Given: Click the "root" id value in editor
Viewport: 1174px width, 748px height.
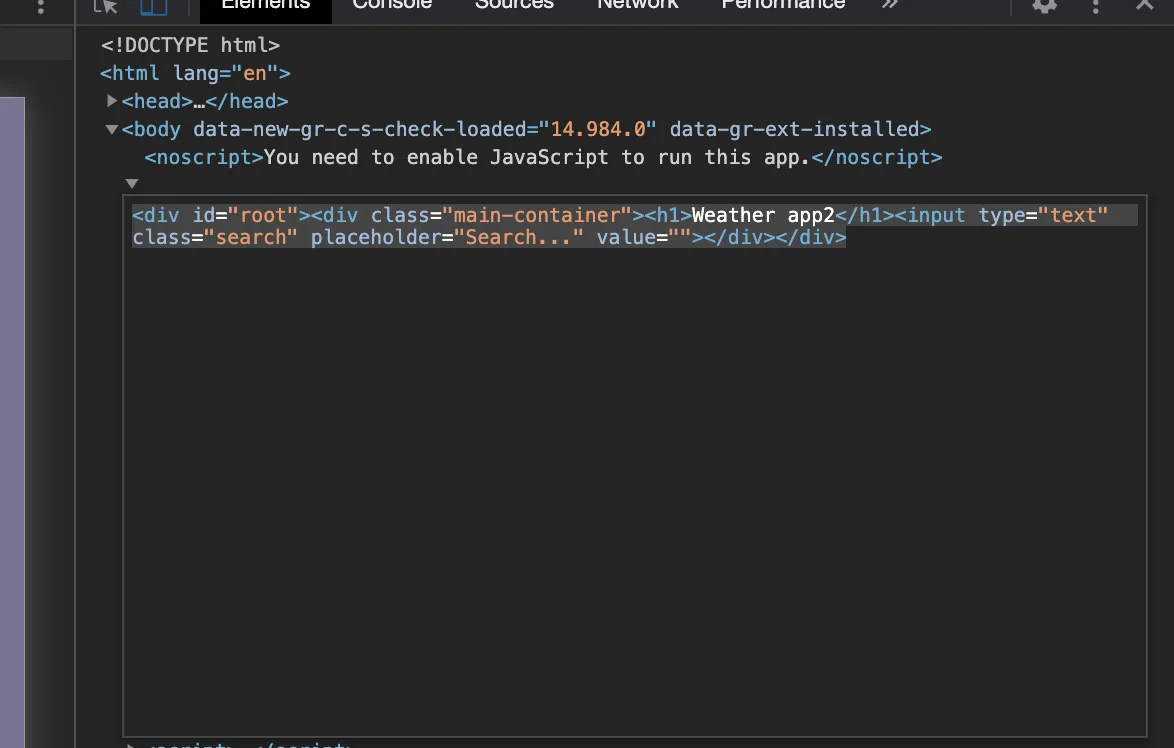Looking at the screenshot, I should [263, 216].
